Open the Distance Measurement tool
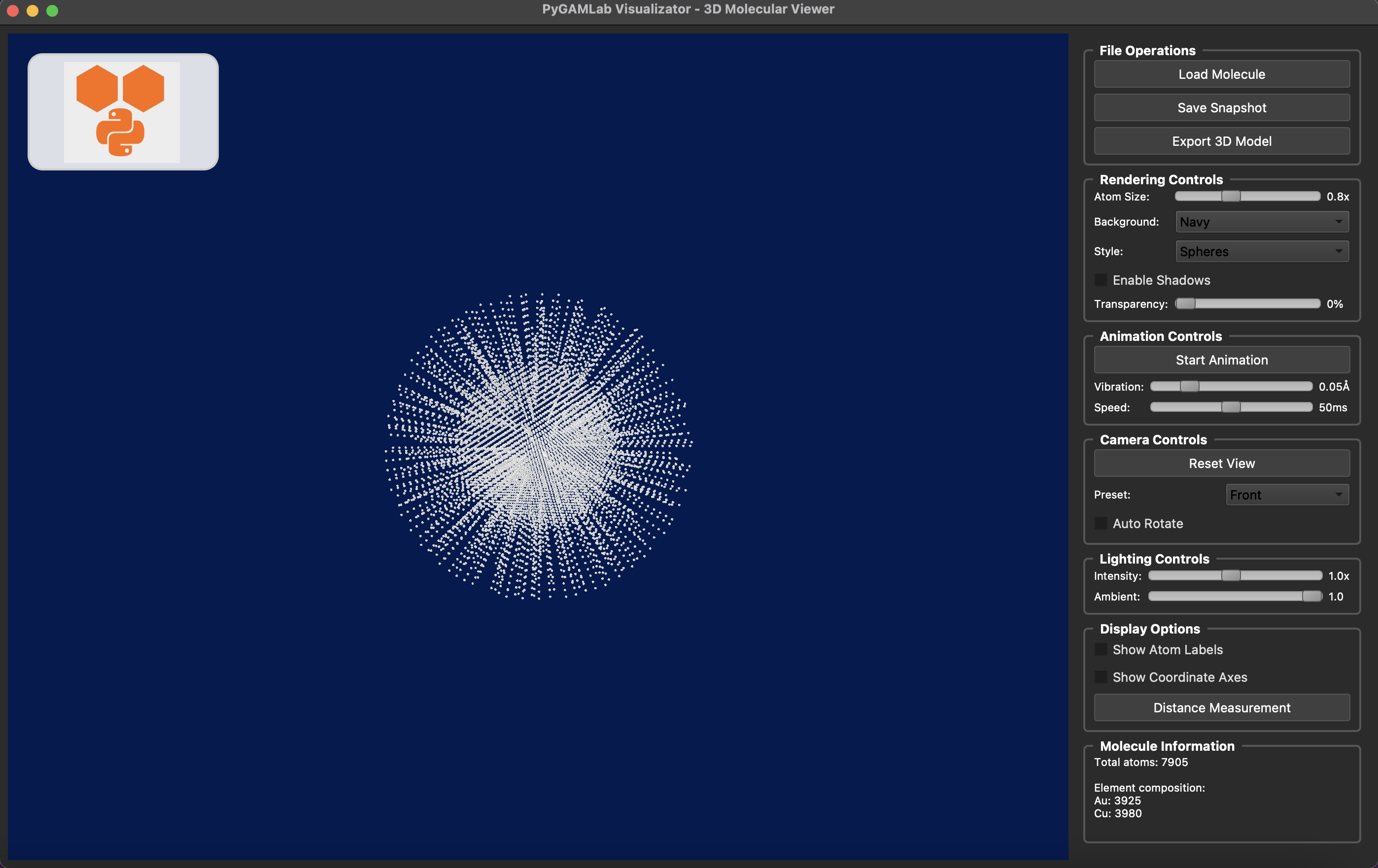This screenshot has height=868, width=1378. [1221, 707]
